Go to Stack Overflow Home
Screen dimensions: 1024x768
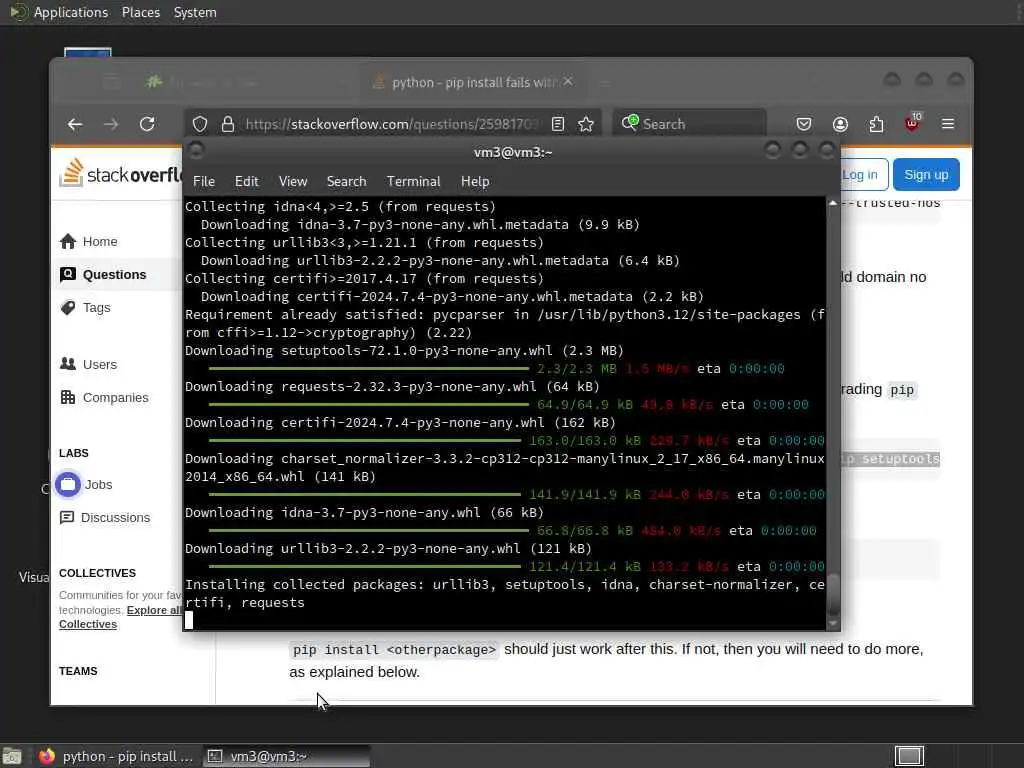tap(88, 242)
